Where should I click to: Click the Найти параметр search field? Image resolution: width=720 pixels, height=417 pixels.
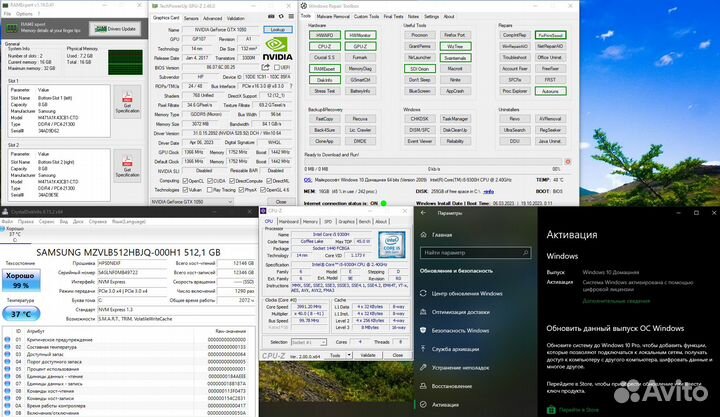475,253
